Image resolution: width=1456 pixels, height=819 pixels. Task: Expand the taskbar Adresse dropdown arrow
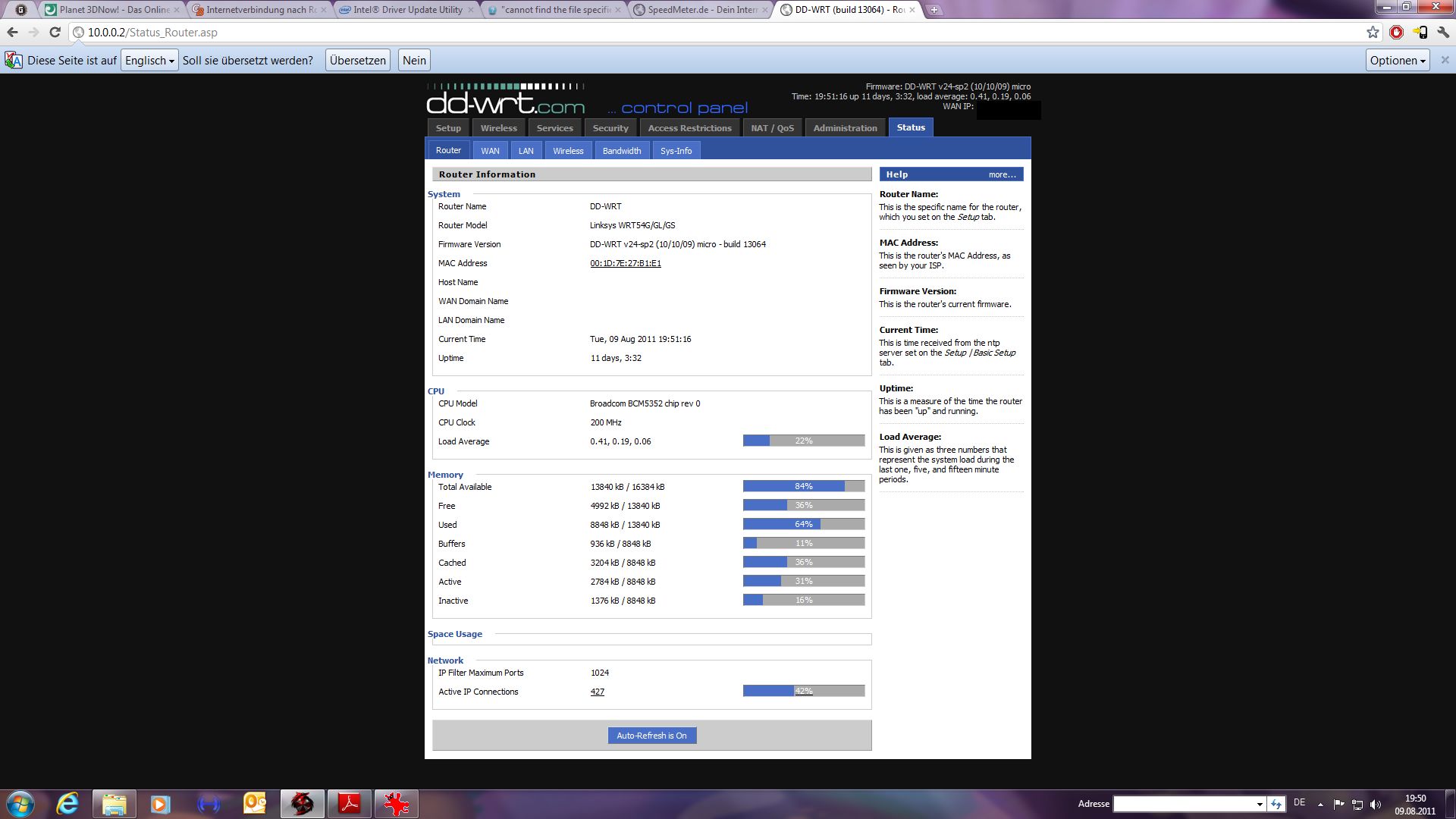point(1260,804)
